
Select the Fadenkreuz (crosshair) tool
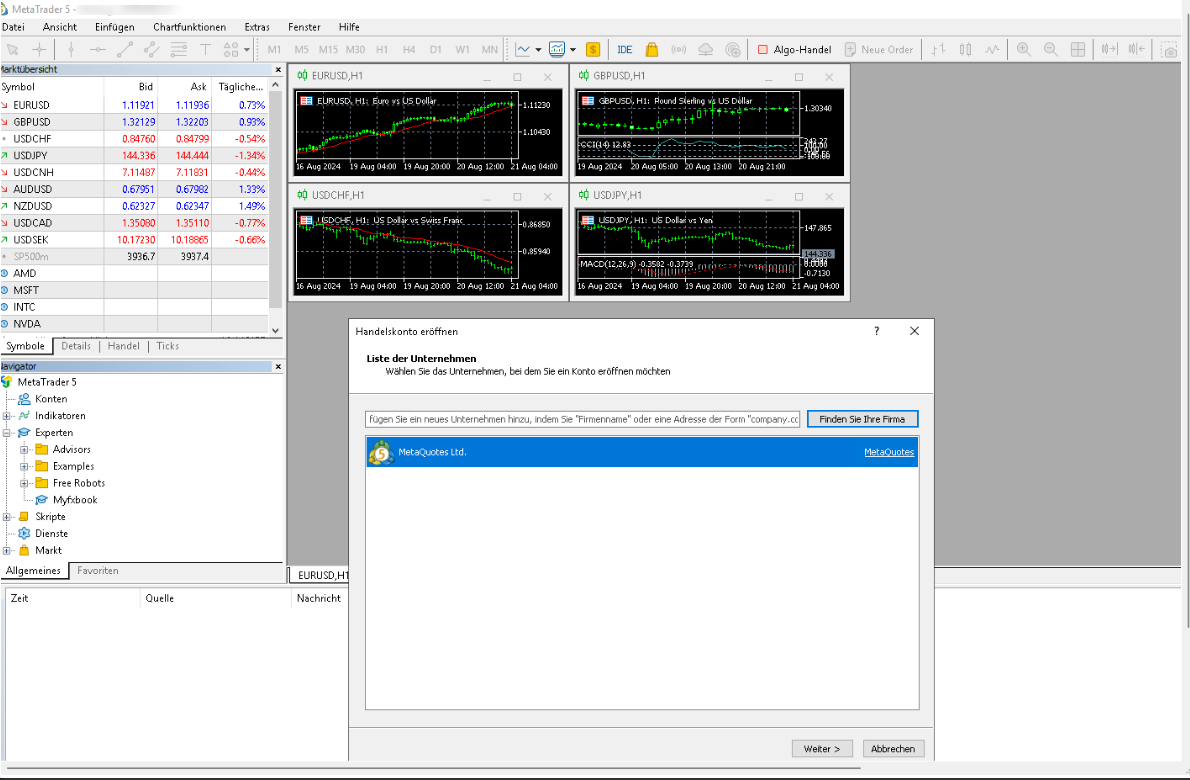38,49
